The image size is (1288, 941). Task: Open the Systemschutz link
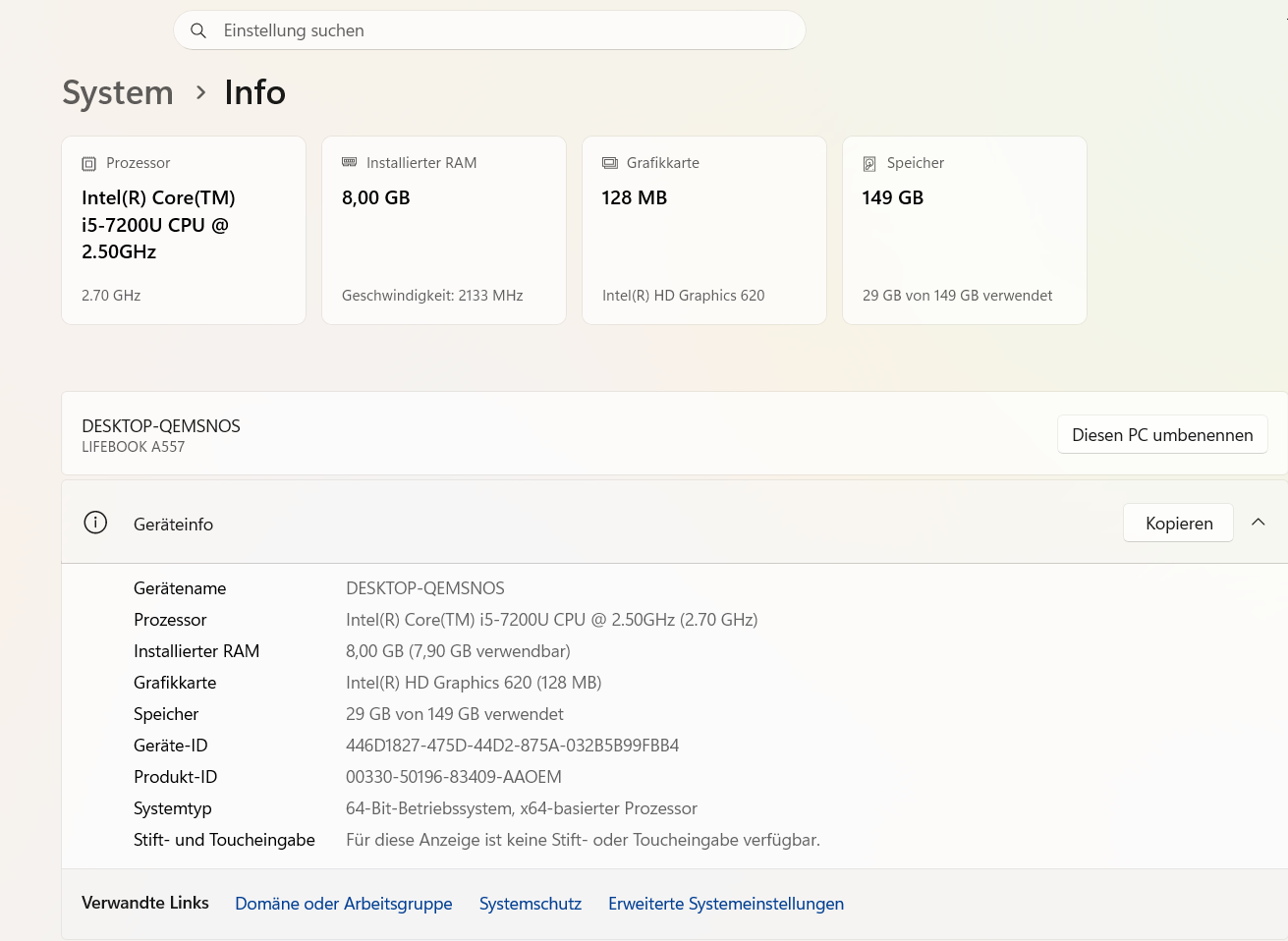tap(531, 904)
